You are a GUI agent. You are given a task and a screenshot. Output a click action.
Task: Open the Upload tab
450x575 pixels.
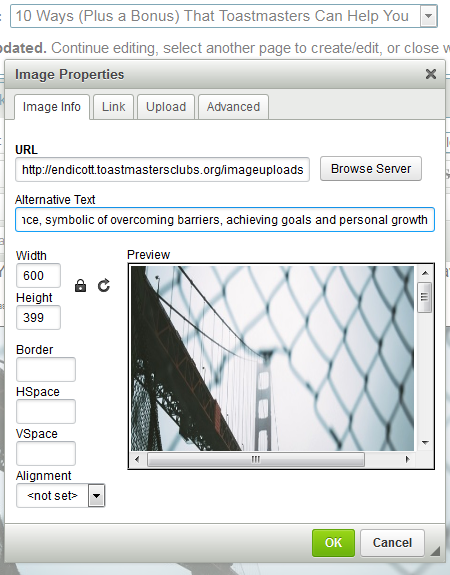(x=166, y=107)
